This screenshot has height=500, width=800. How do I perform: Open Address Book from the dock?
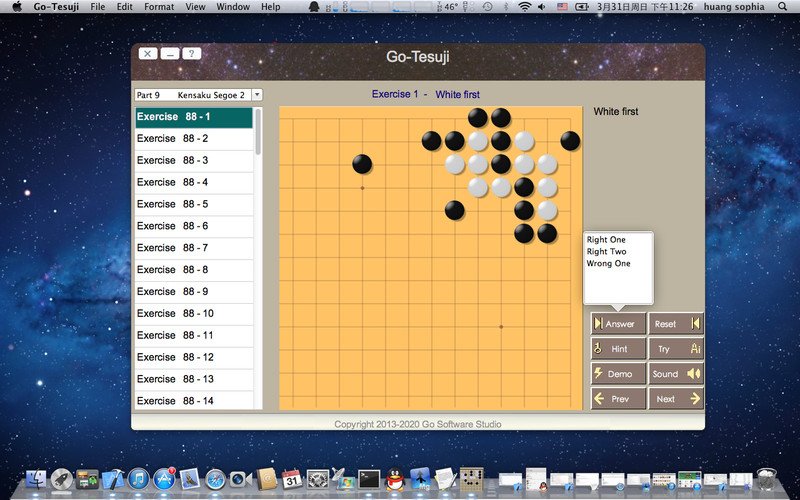pos(266,480)
